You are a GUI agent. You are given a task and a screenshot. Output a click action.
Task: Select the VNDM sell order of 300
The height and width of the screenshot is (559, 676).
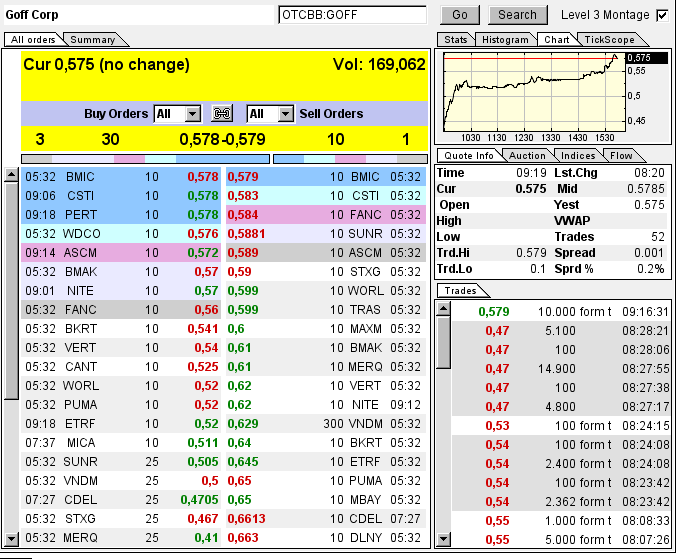pos(326,424)
